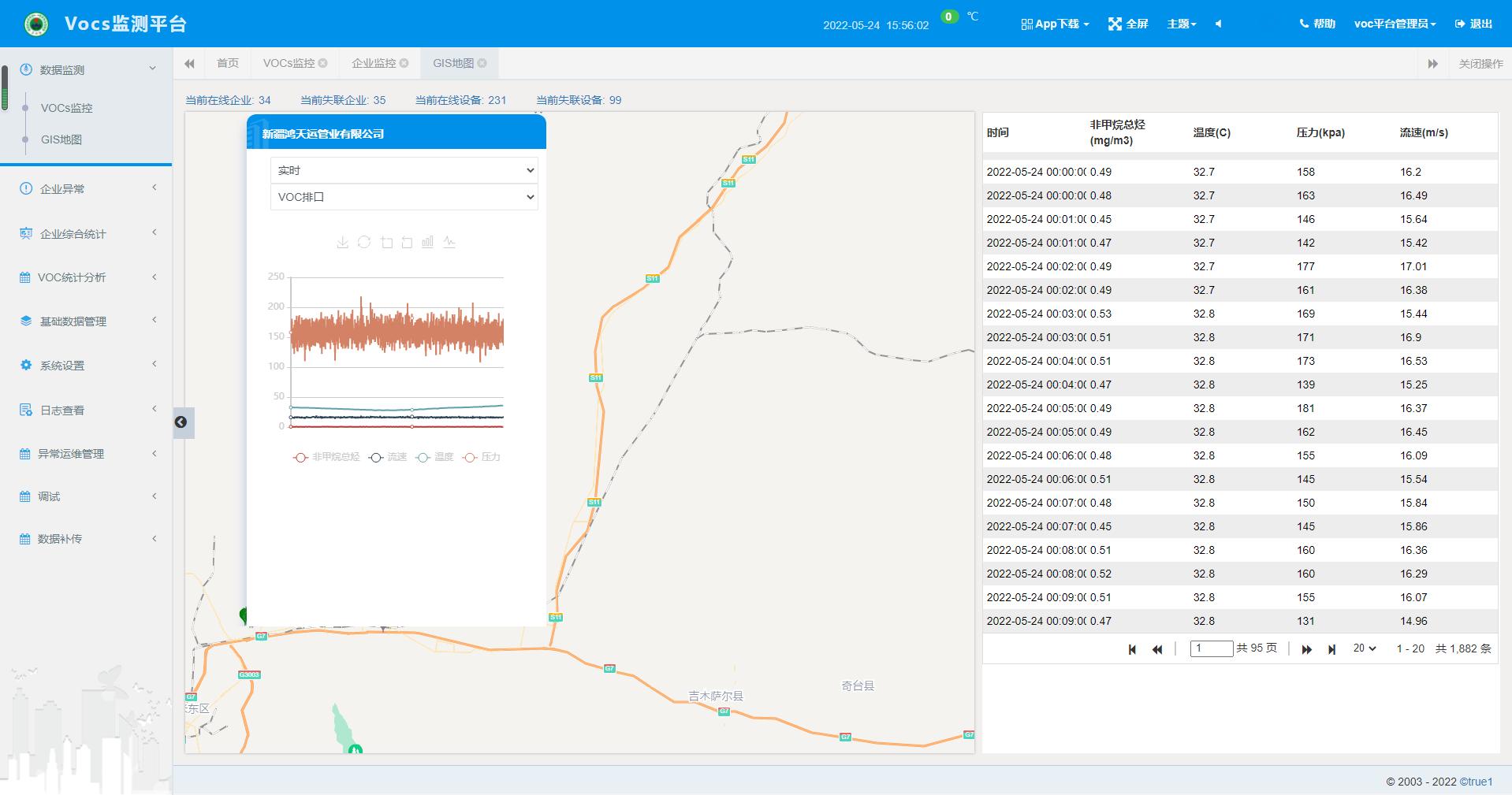1512x795 pixels.
Task: Open the 帮助 help link
Action: point(1317,24)
